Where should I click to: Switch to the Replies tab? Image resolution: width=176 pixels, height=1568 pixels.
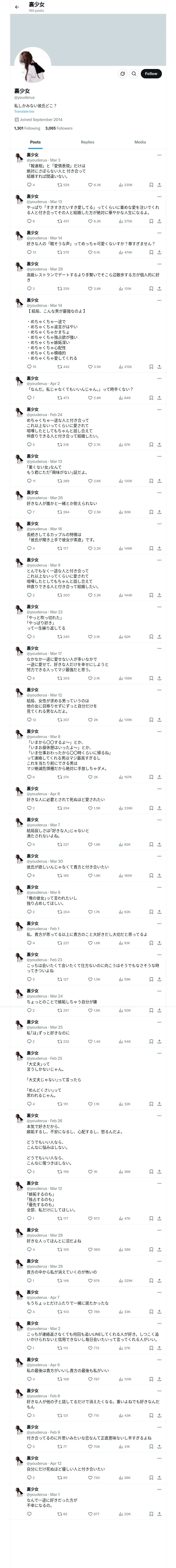(x=87, y=142)
